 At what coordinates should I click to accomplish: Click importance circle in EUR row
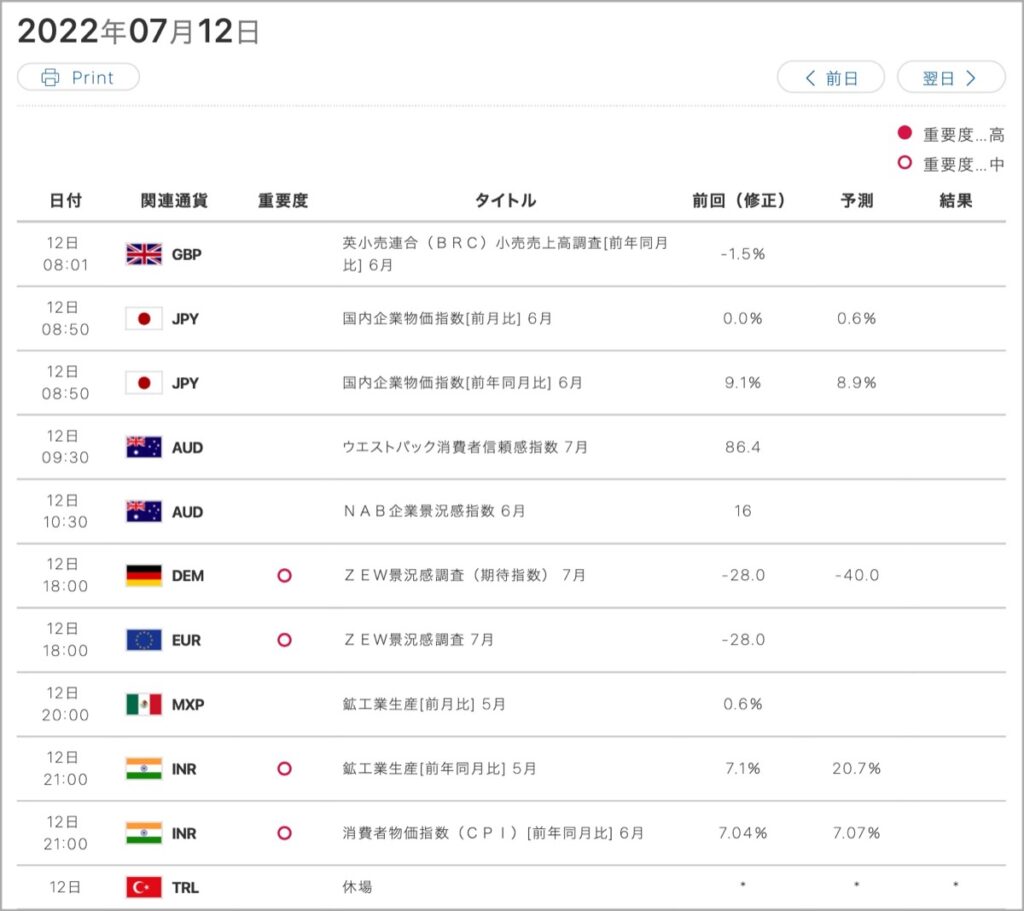[x=284, y=640]
